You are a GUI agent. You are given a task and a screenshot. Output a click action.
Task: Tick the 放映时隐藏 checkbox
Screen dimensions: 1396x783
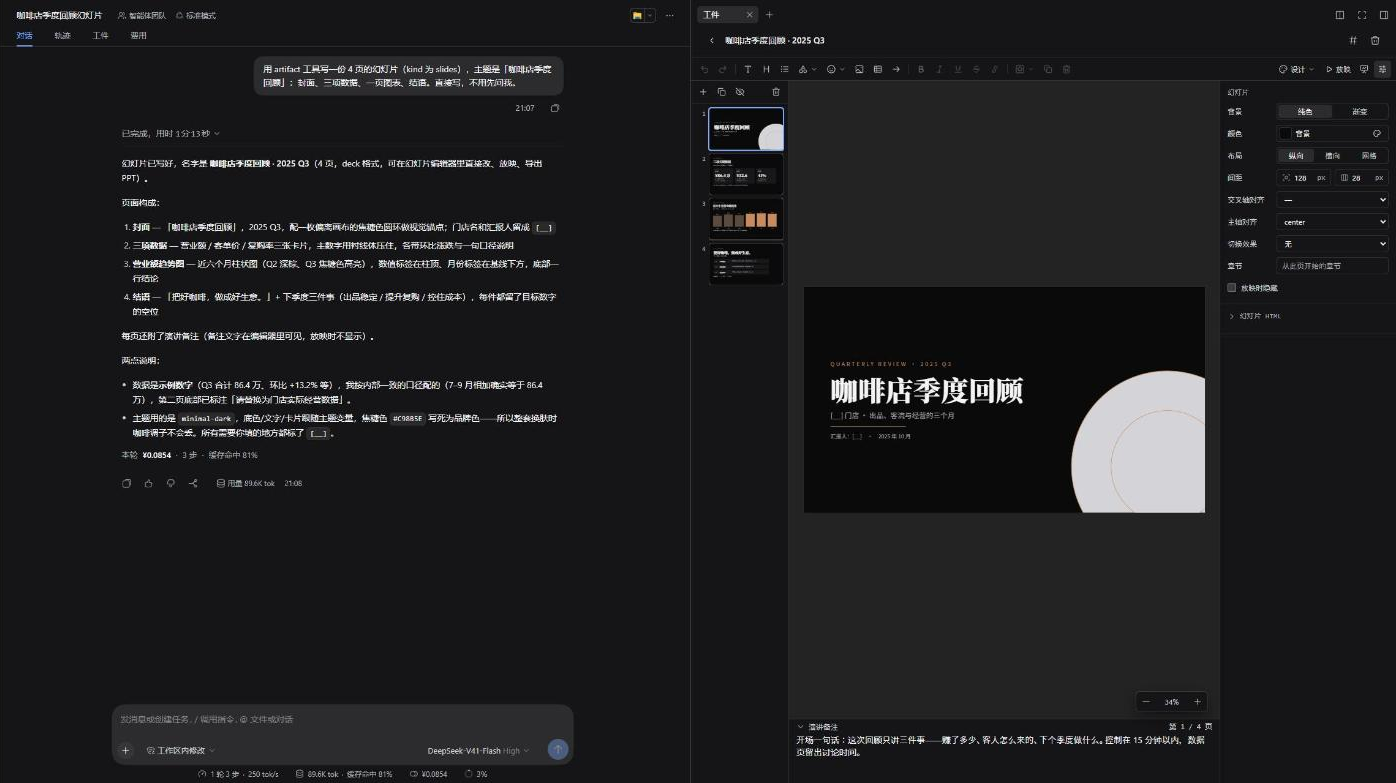pyautogui.click(x=1232, y=288)
